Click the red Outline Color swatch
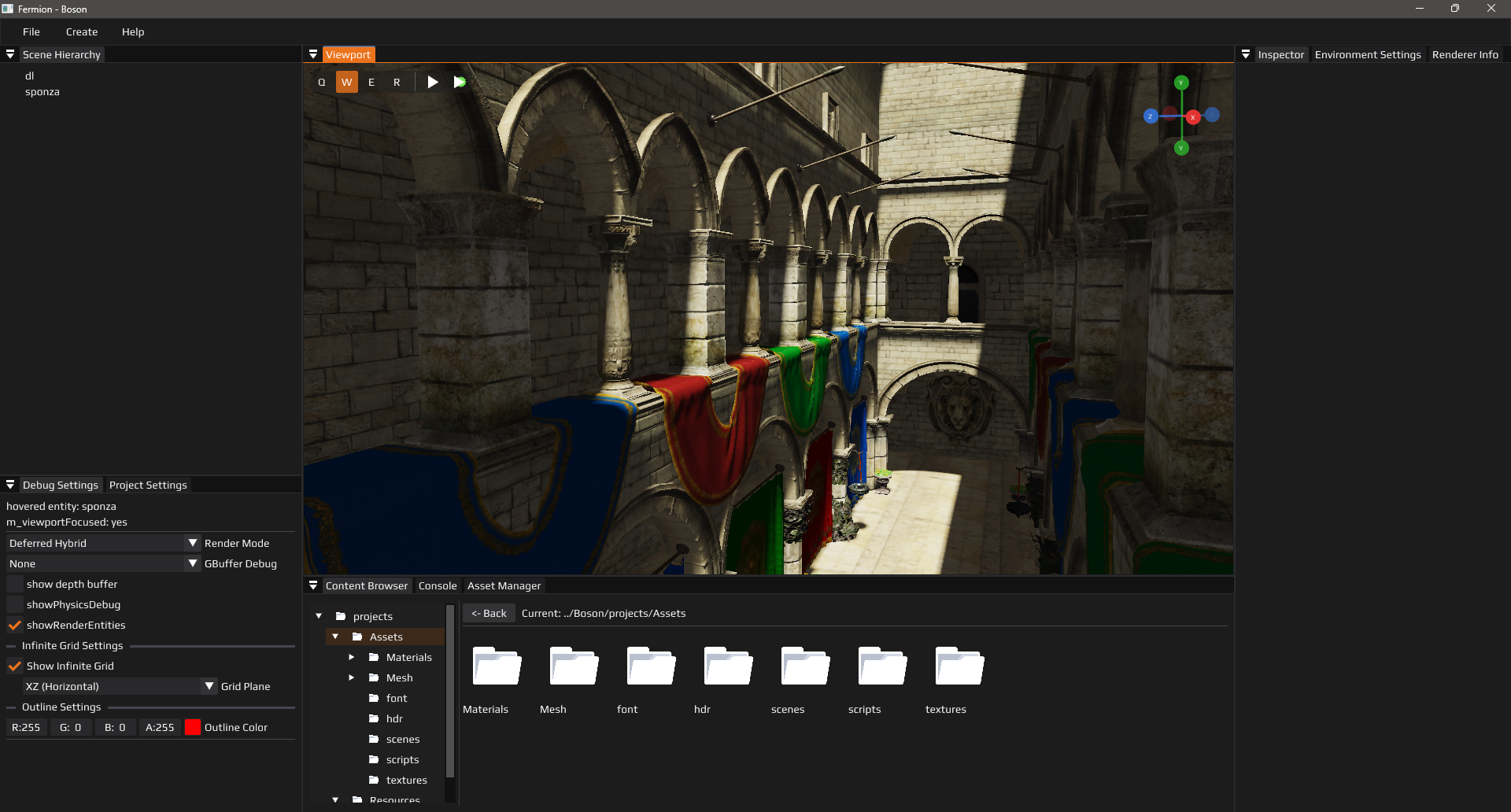Image resolution: width=1511 pixels, height=812 pixels. [193, 727]
